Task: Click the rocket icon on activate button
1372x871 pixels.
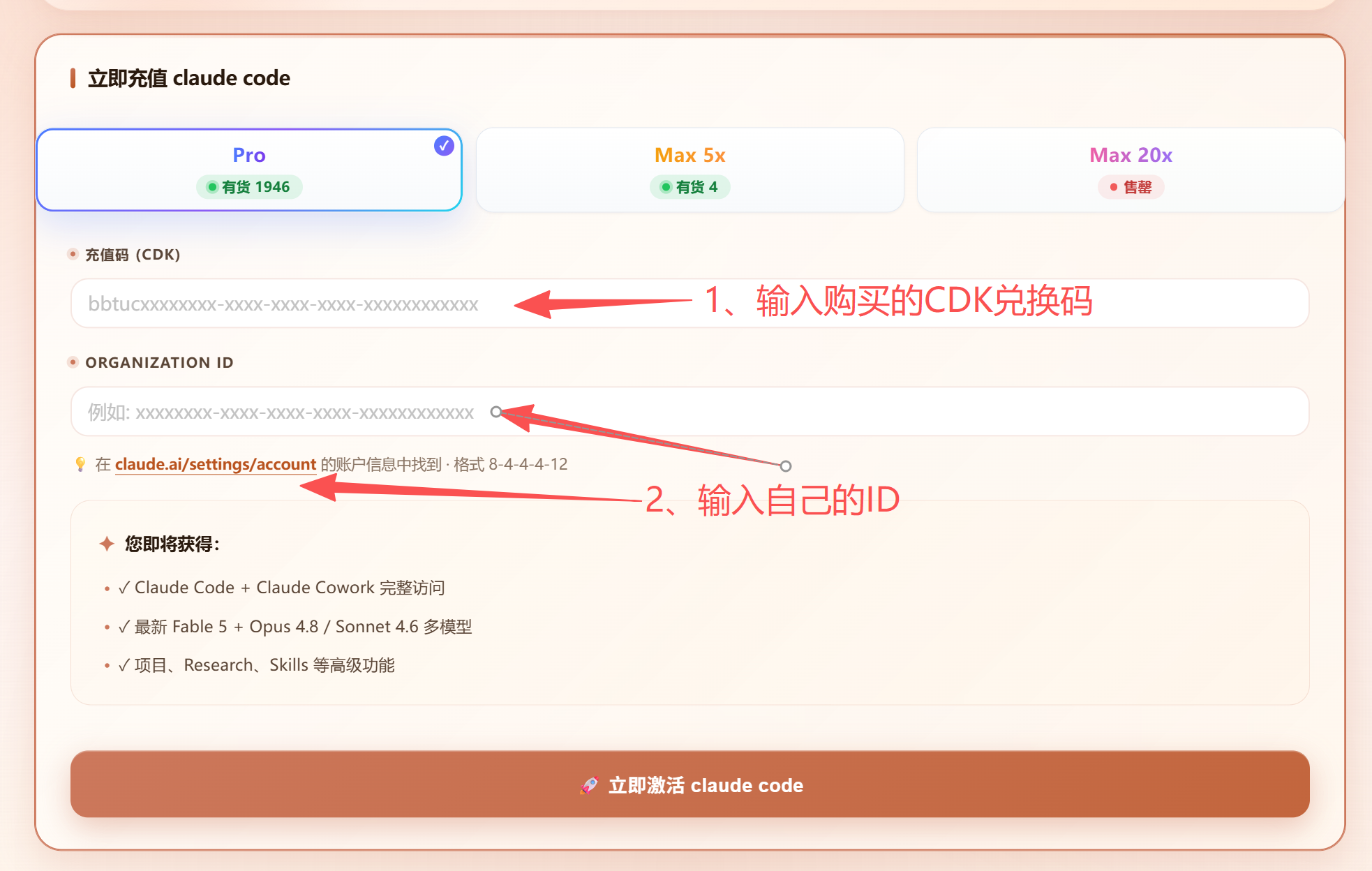Action: pyautogui.click(x=589, y=785)
